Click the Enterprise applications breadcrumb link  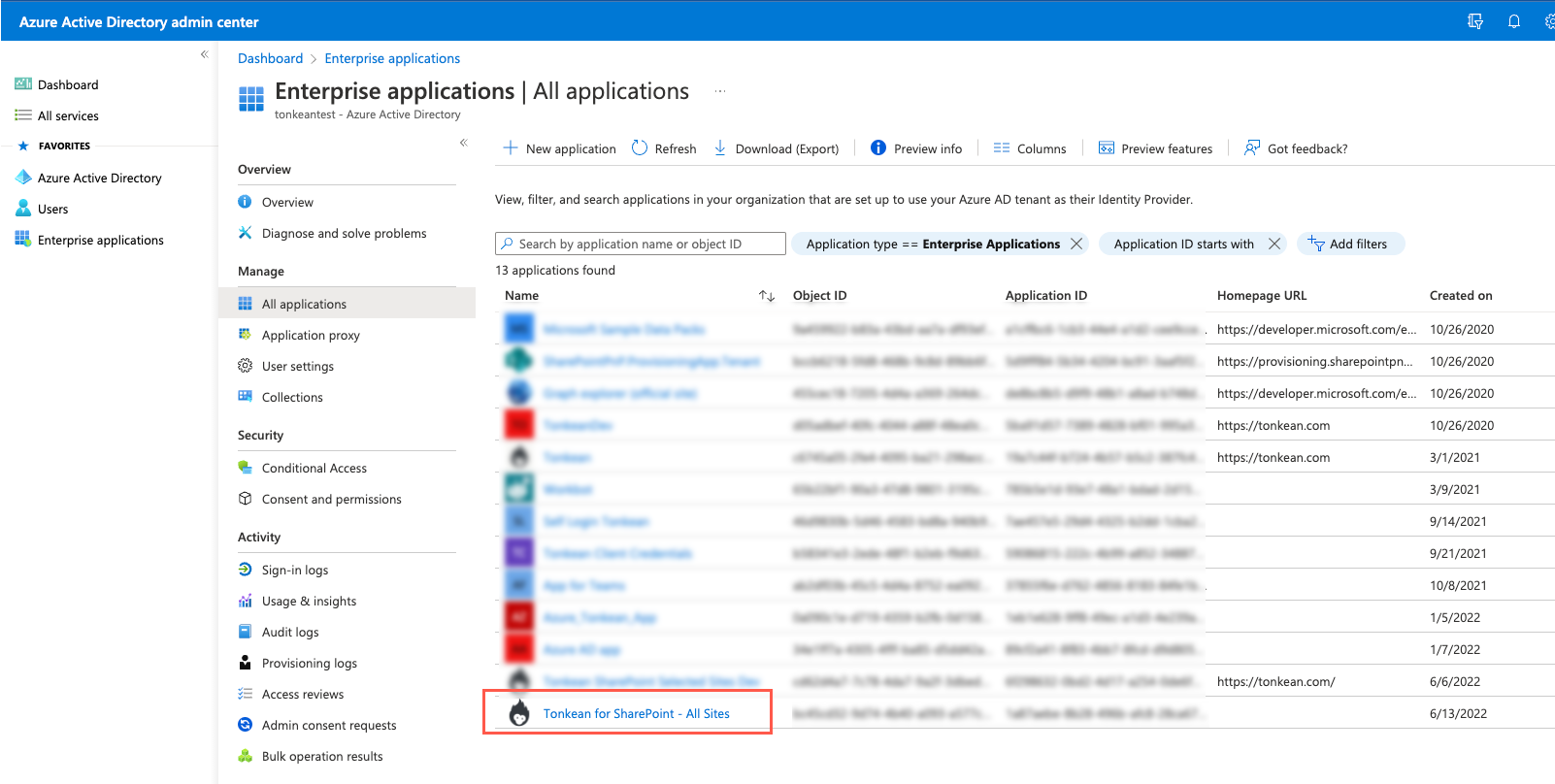point(392,58)
